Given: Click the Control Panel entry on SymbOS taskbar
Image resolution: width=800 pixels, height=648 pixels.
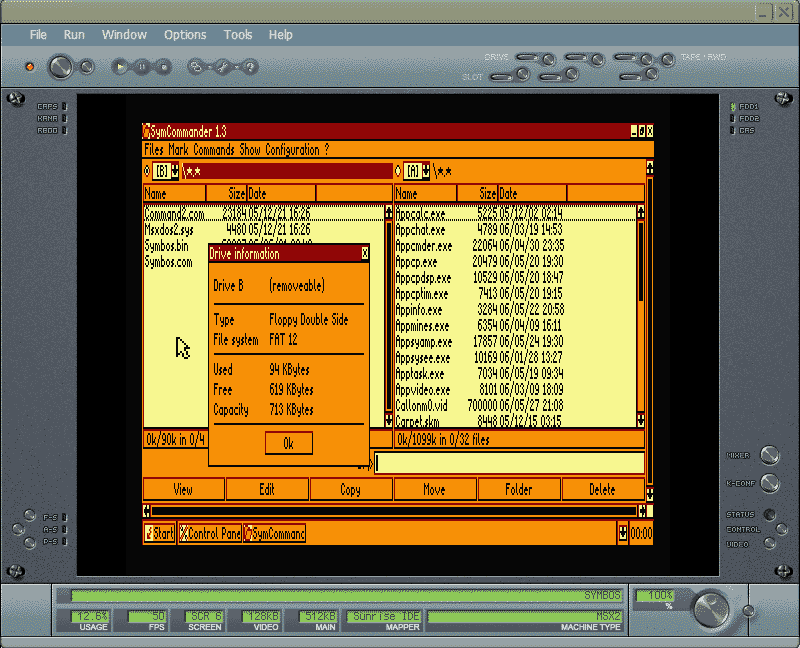Looking at the screenshot, I should pos(210,533).
